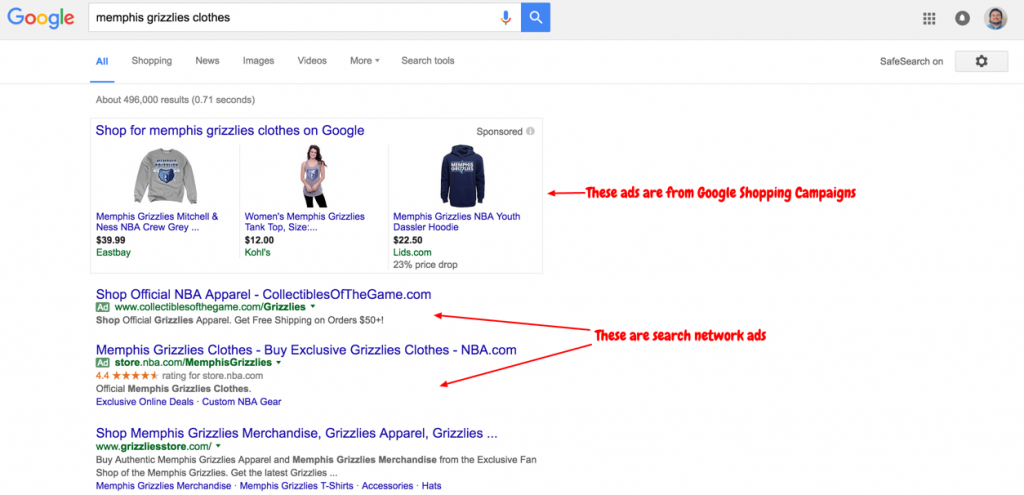Viewport: 1024px width, 495px height.
Task: Open the Google apps grid
Action: (929, 18)
